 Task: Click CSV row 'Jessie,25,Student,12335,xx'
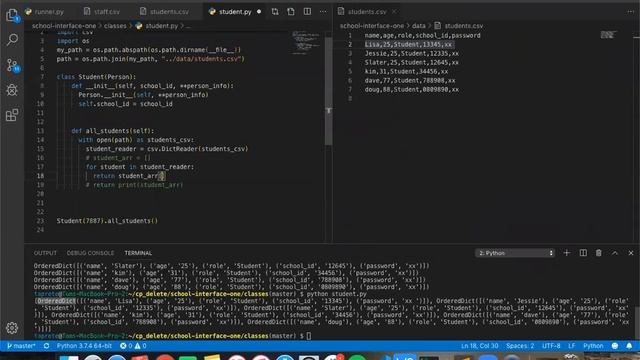411,53
